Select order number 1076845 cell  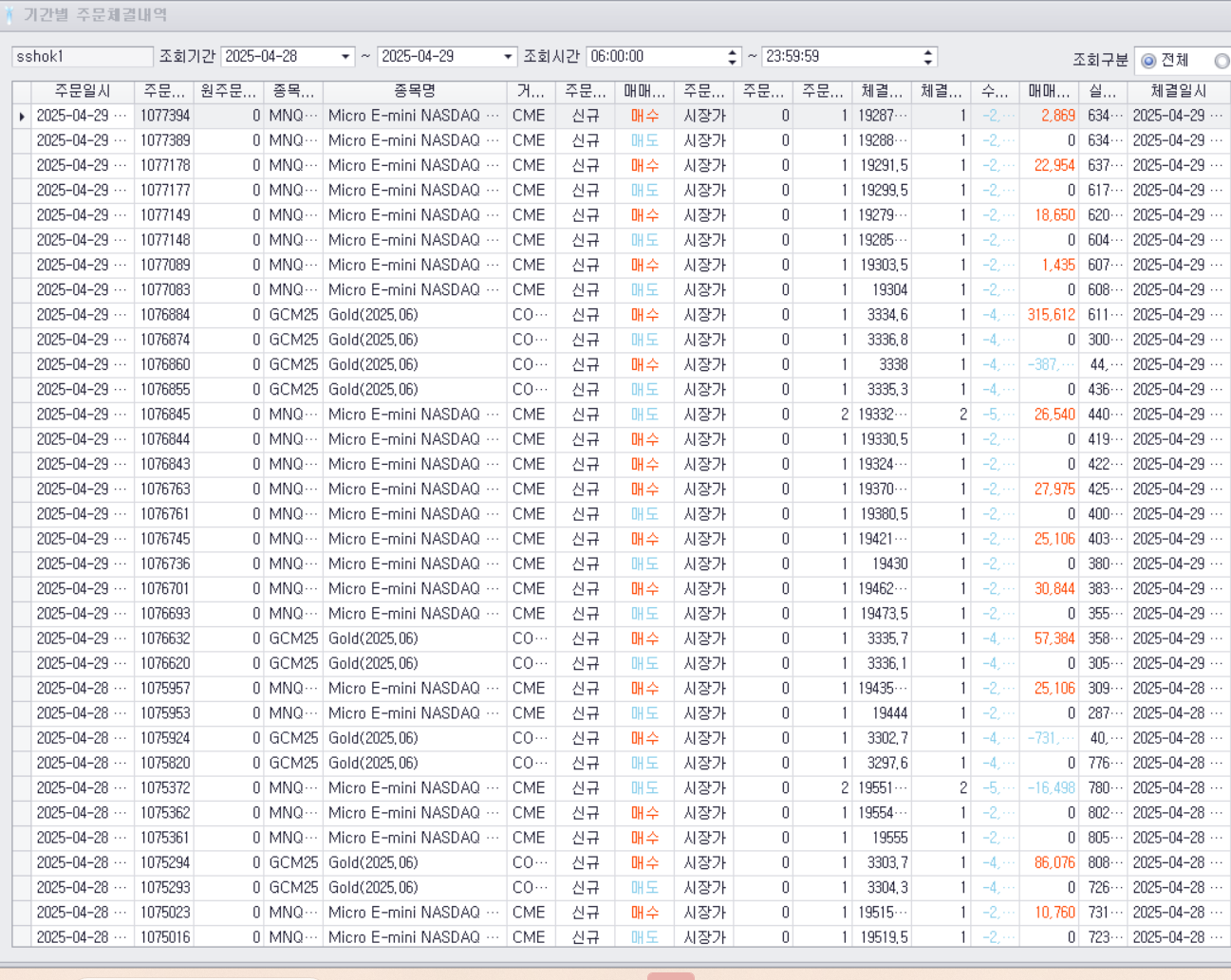point(164,415)
